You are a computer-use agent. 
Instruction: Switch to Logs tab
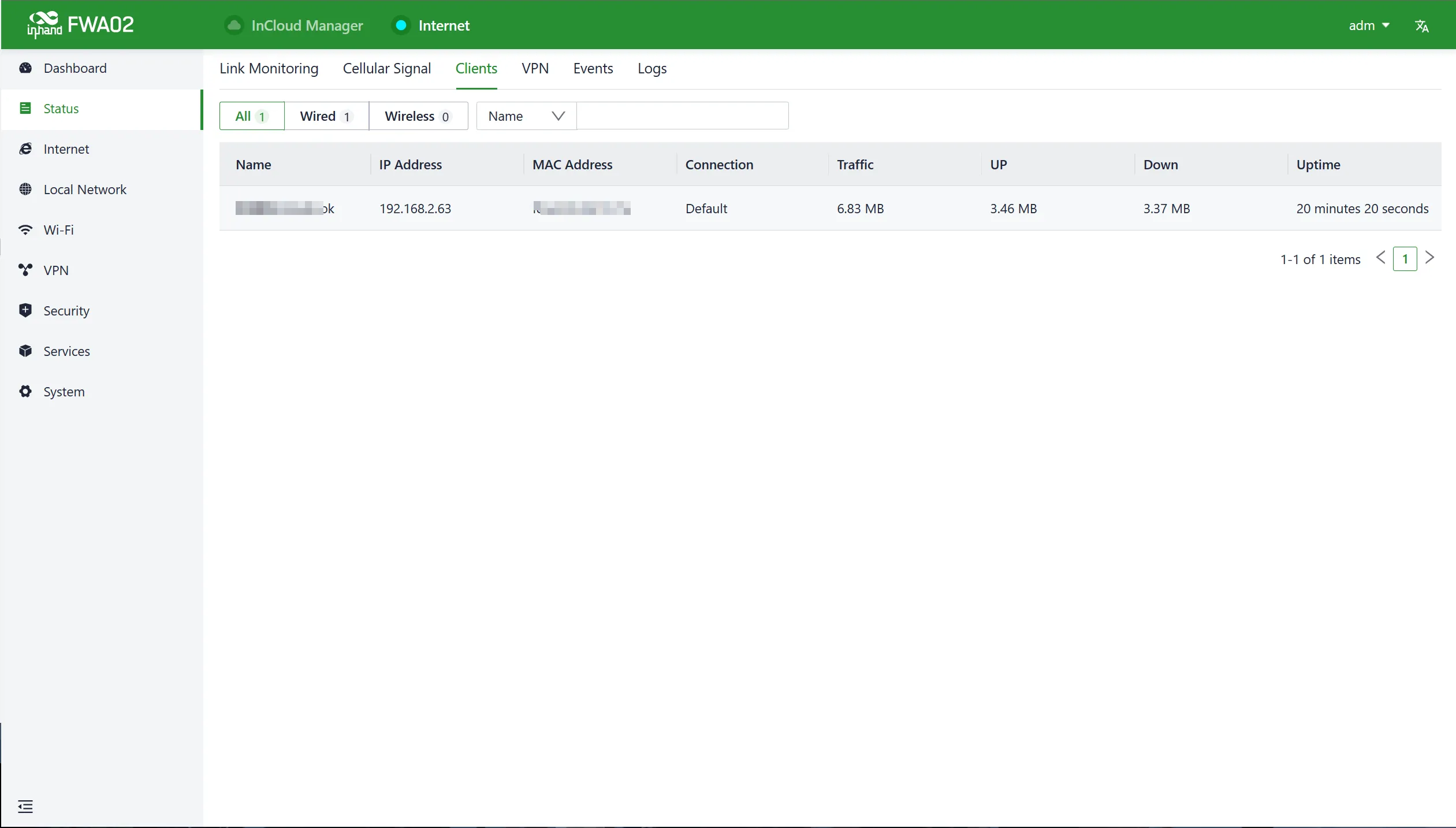click(652, 69)
